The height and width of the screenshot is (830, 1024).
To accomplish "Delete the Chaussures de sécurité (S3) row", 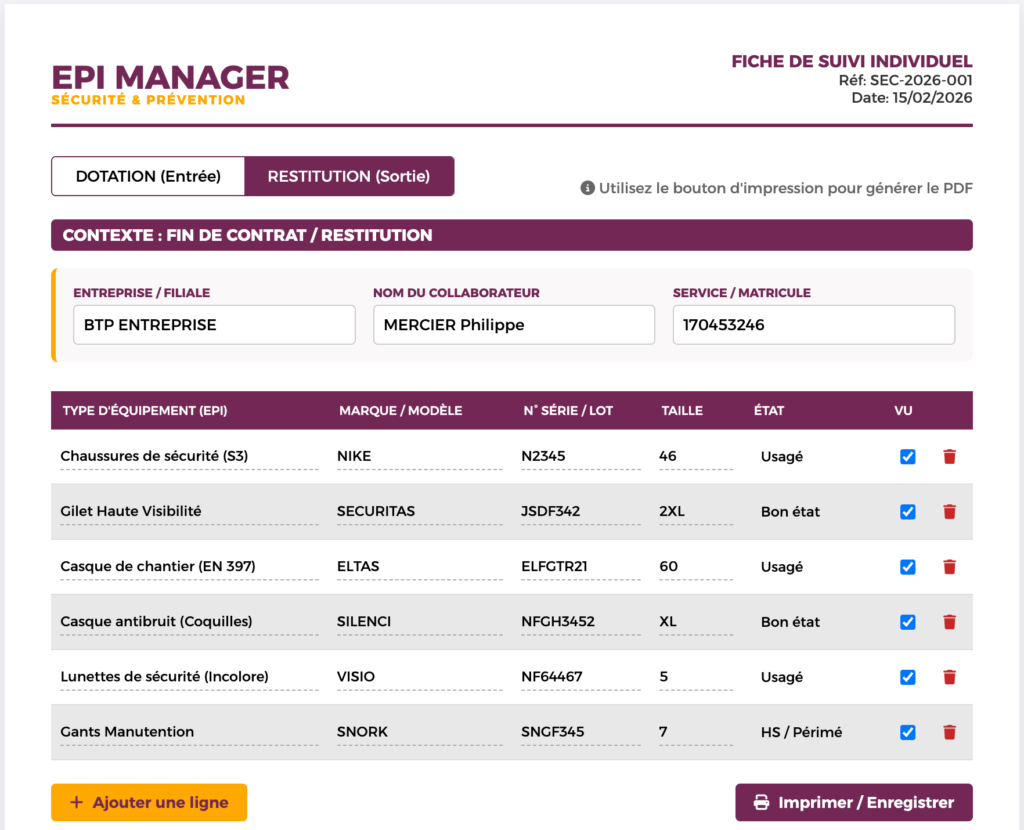I will coord(949,457).
